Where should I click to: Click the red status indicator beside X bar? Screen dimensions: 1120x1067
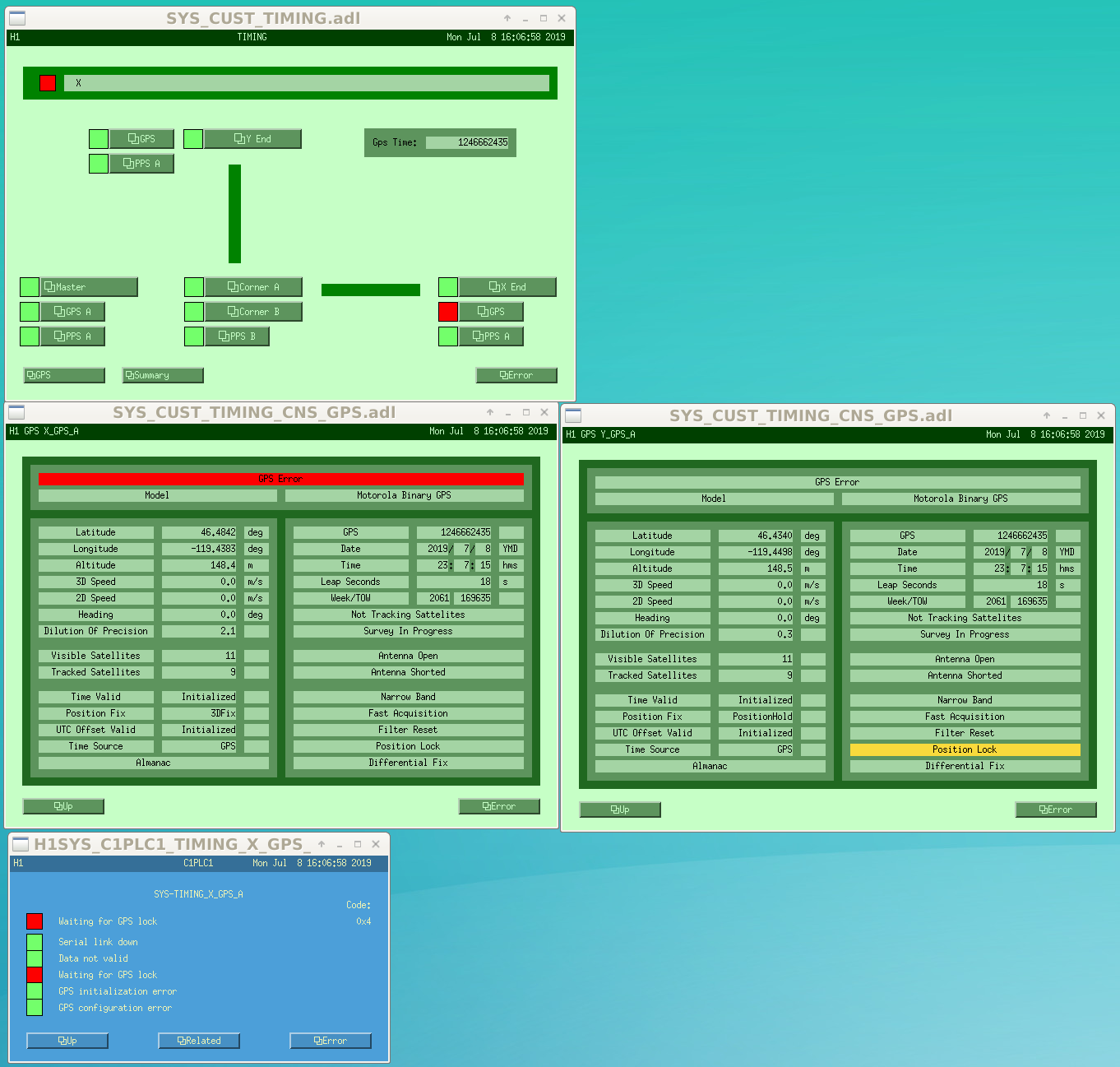click(48, 83)
